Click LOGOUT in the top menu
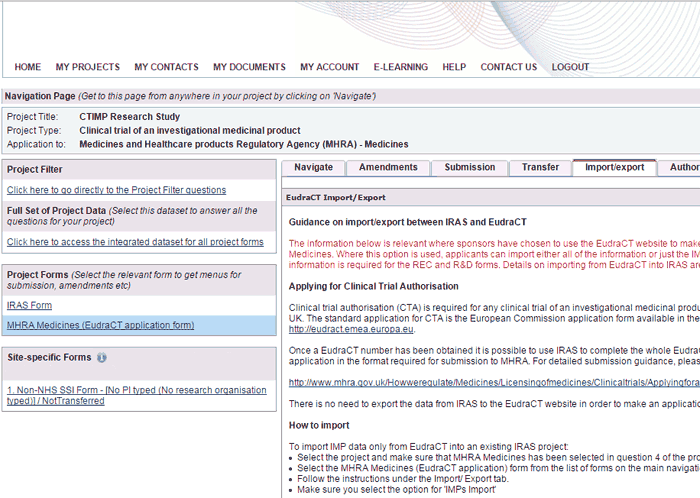Screen dimensions: 700x498 [x=571, y=67]
